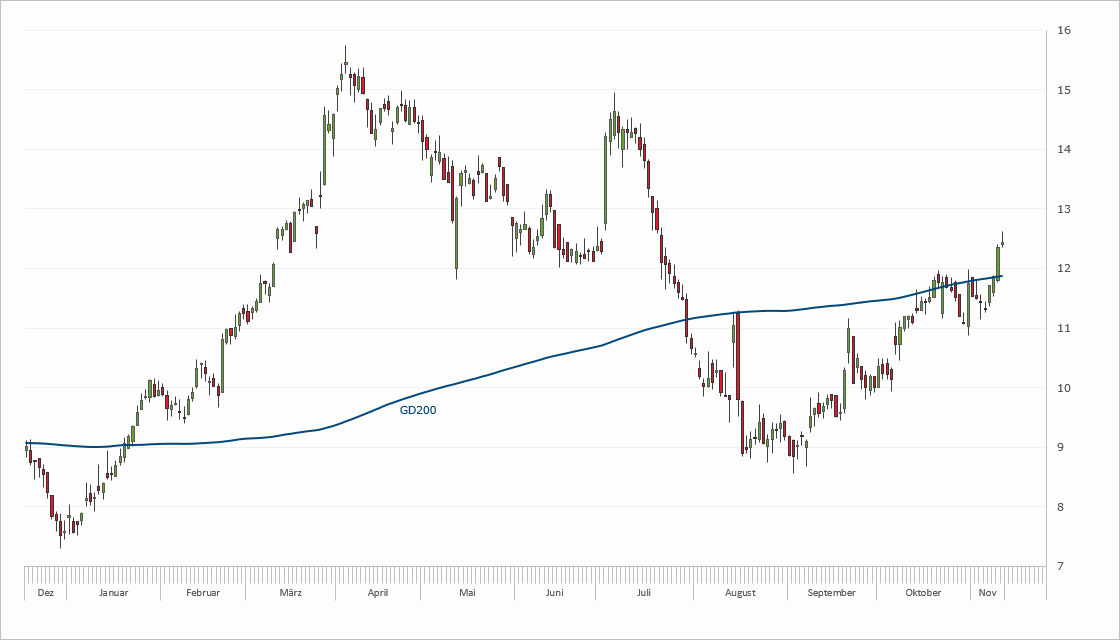Click the September month label
1120x640 pixels.
coord(831,593)
